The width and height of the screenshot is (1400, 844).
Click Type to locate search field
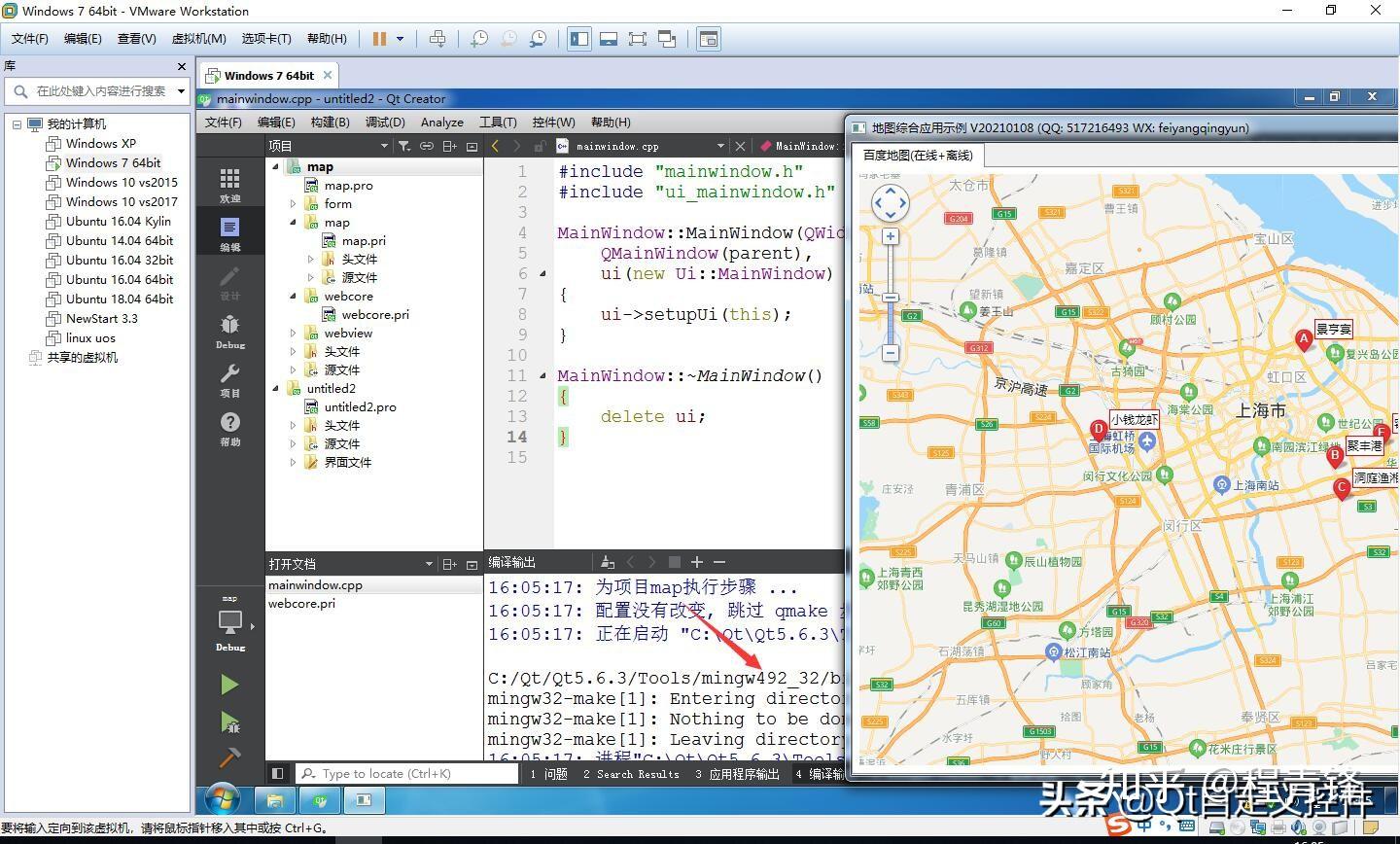pos(406,774)
